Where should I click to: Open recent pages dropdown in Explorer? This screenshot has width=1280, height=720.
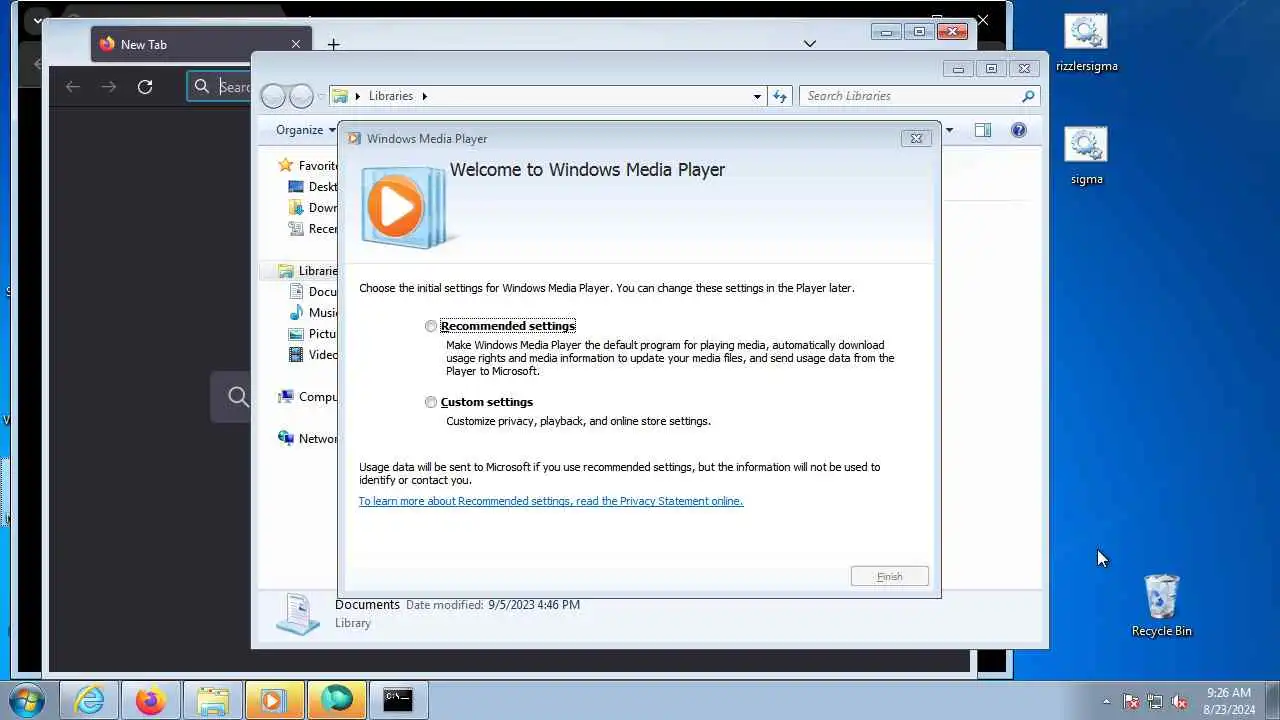coord(321,96)
